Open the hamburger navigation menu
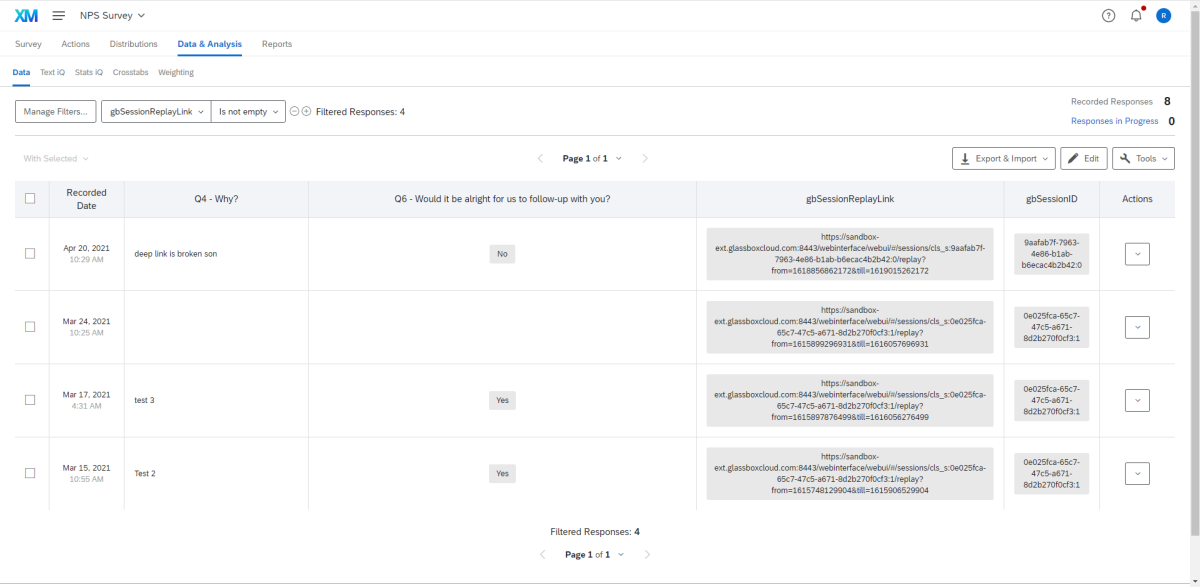Viewport: 1200px width, 587px height. (x=59, y=15)
